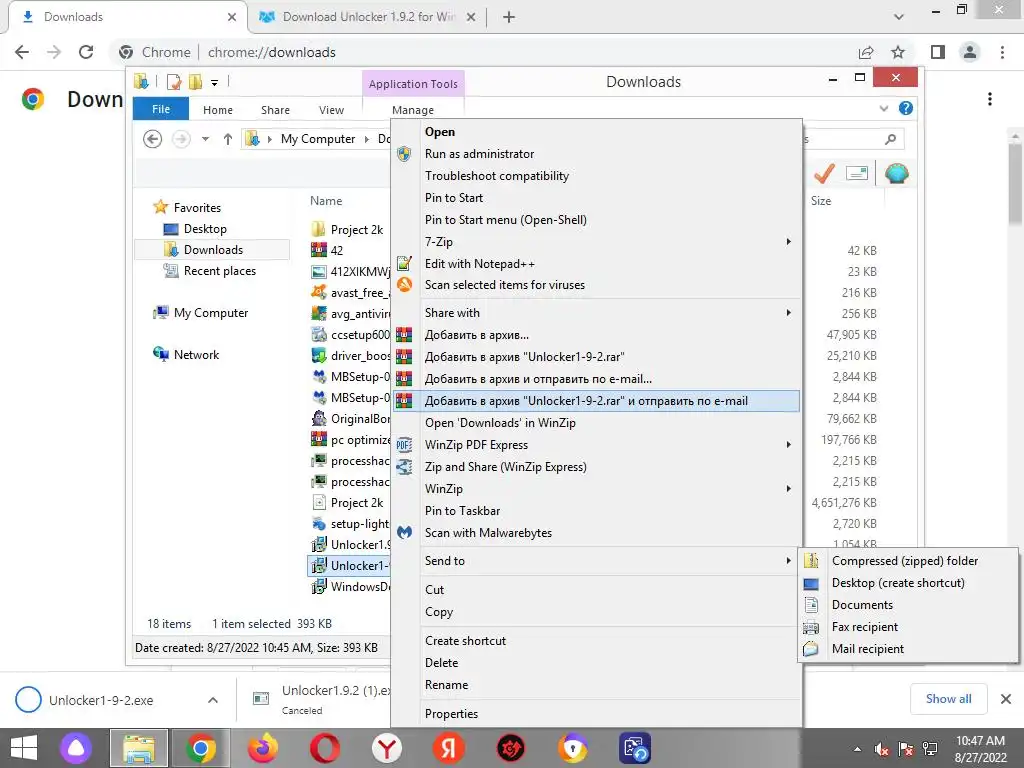This screenshot has height=768, width=1024.
Task: Click the muted volume tray icon
Action: (882, 749)
